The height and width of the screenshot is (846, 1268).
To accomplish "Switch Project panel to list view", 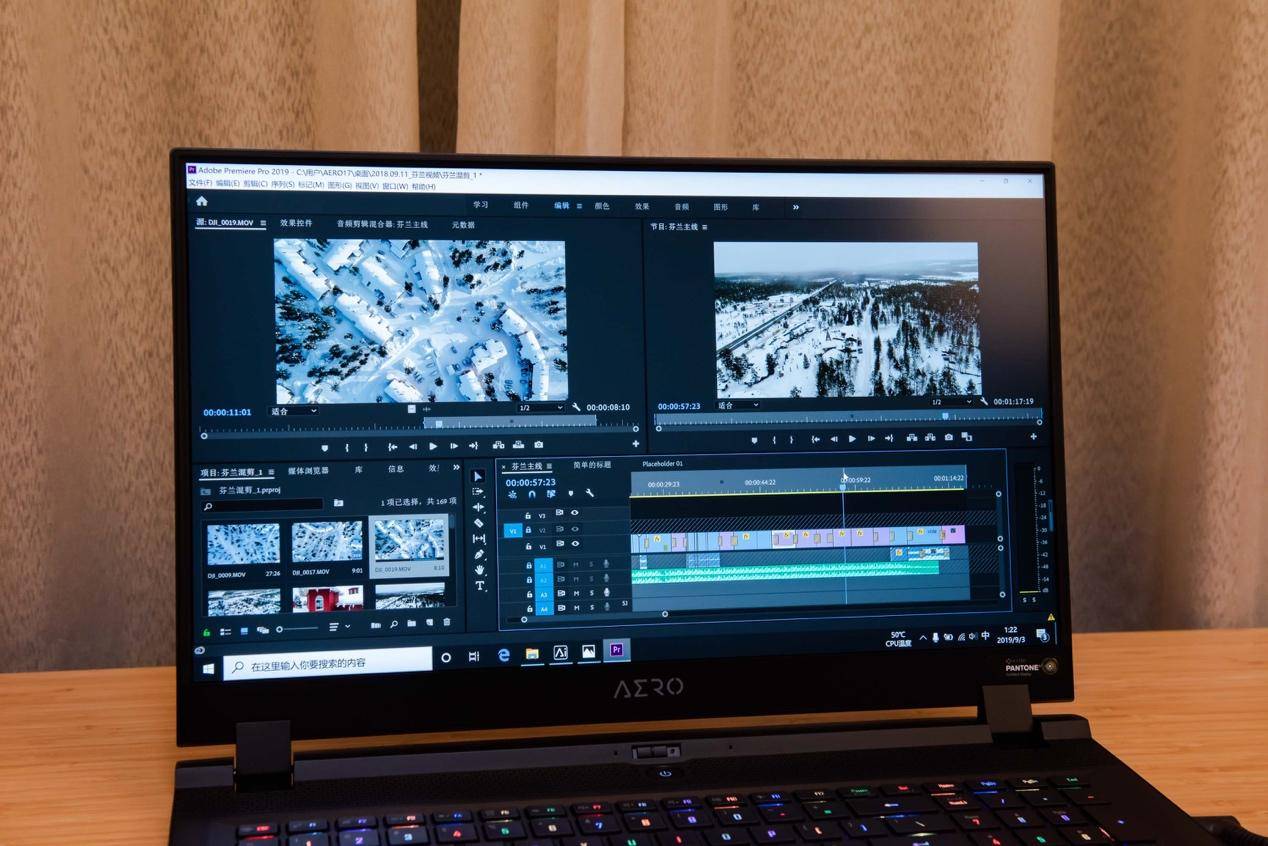I will click(225, 631).
